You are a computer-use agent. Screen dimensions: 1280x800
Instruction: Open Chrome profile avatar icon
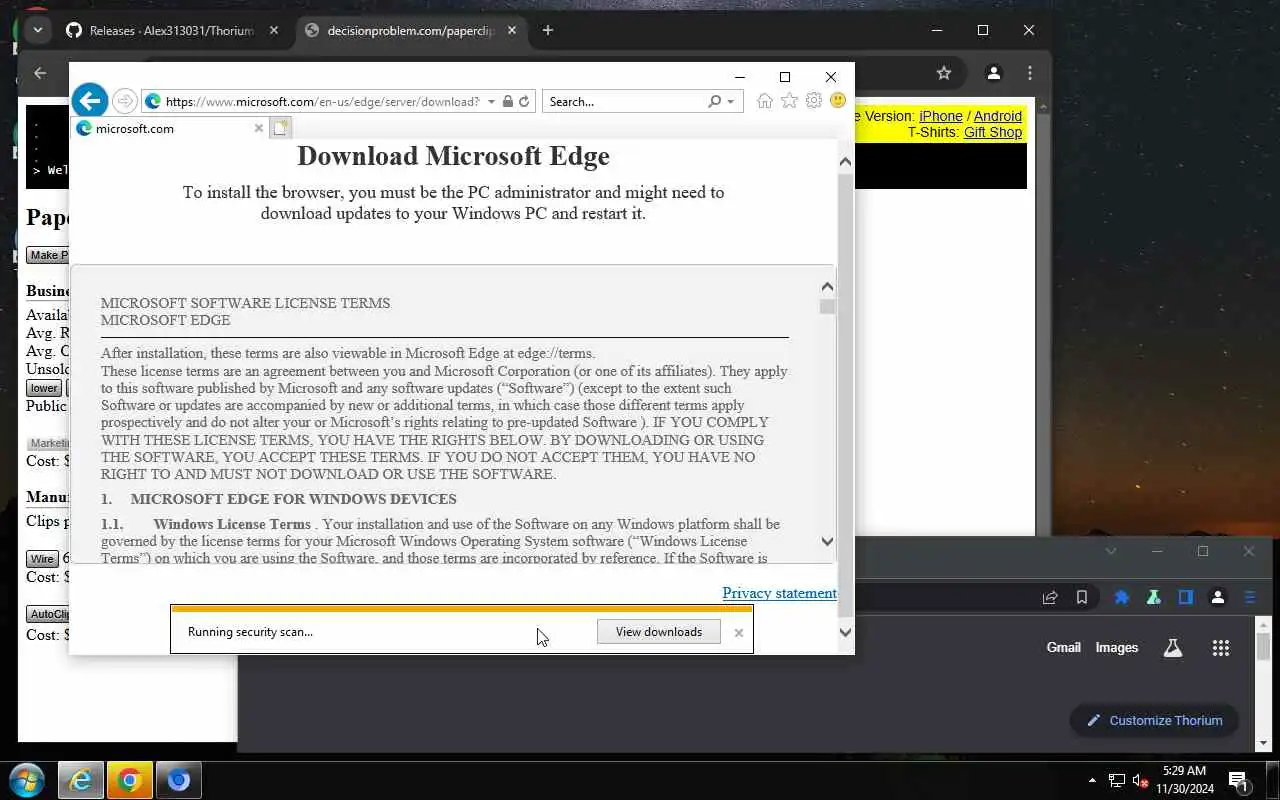(993, 72)
